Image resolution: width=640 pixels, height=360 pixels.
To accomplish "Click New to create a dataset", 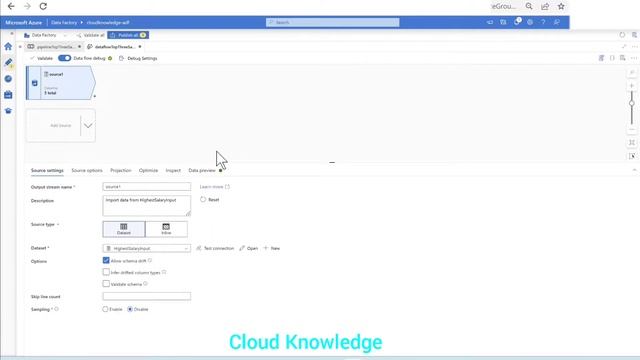I will pos(272,248).
